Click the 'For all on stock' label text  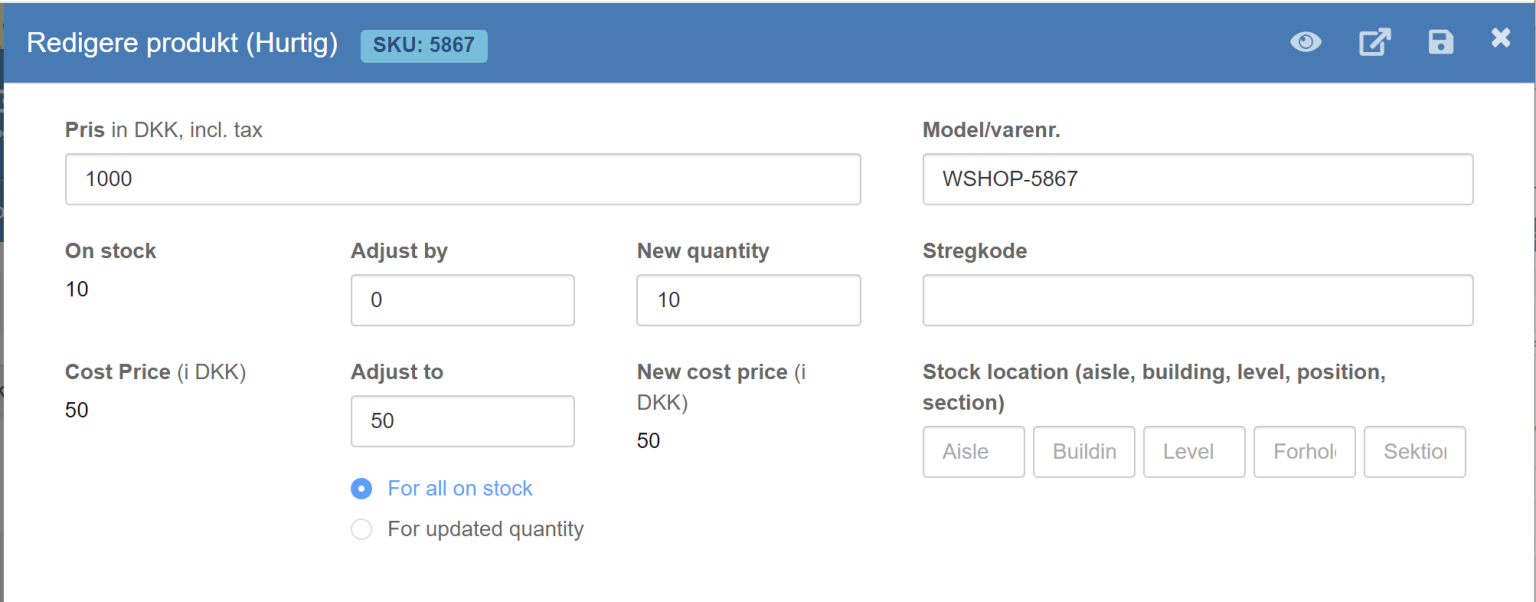460,489
